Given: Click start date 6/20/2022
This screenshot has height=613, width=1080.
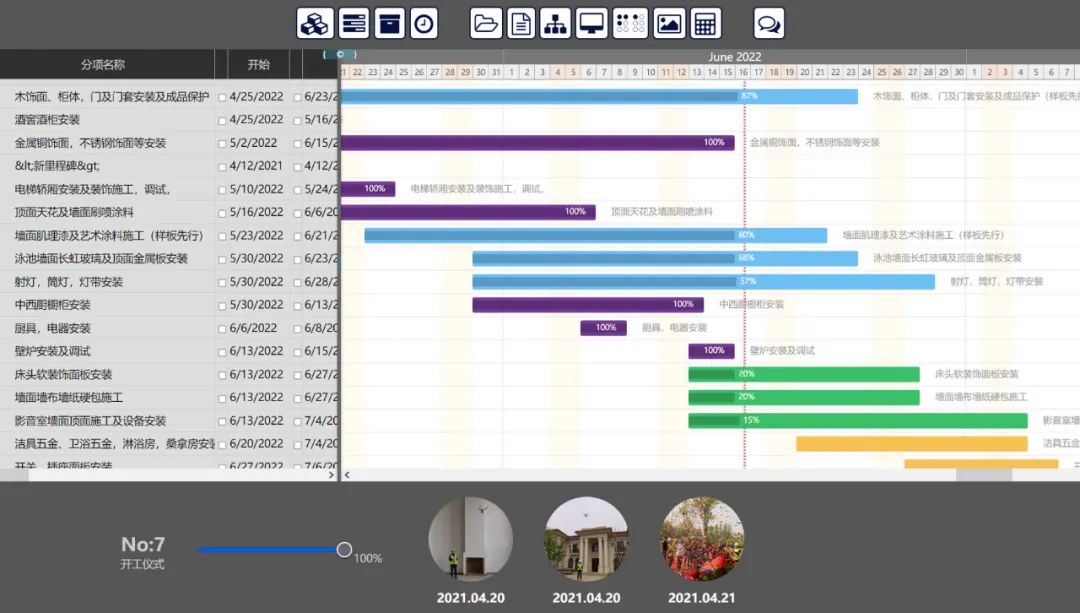Looking at the screenshot, I should point(256,444).
